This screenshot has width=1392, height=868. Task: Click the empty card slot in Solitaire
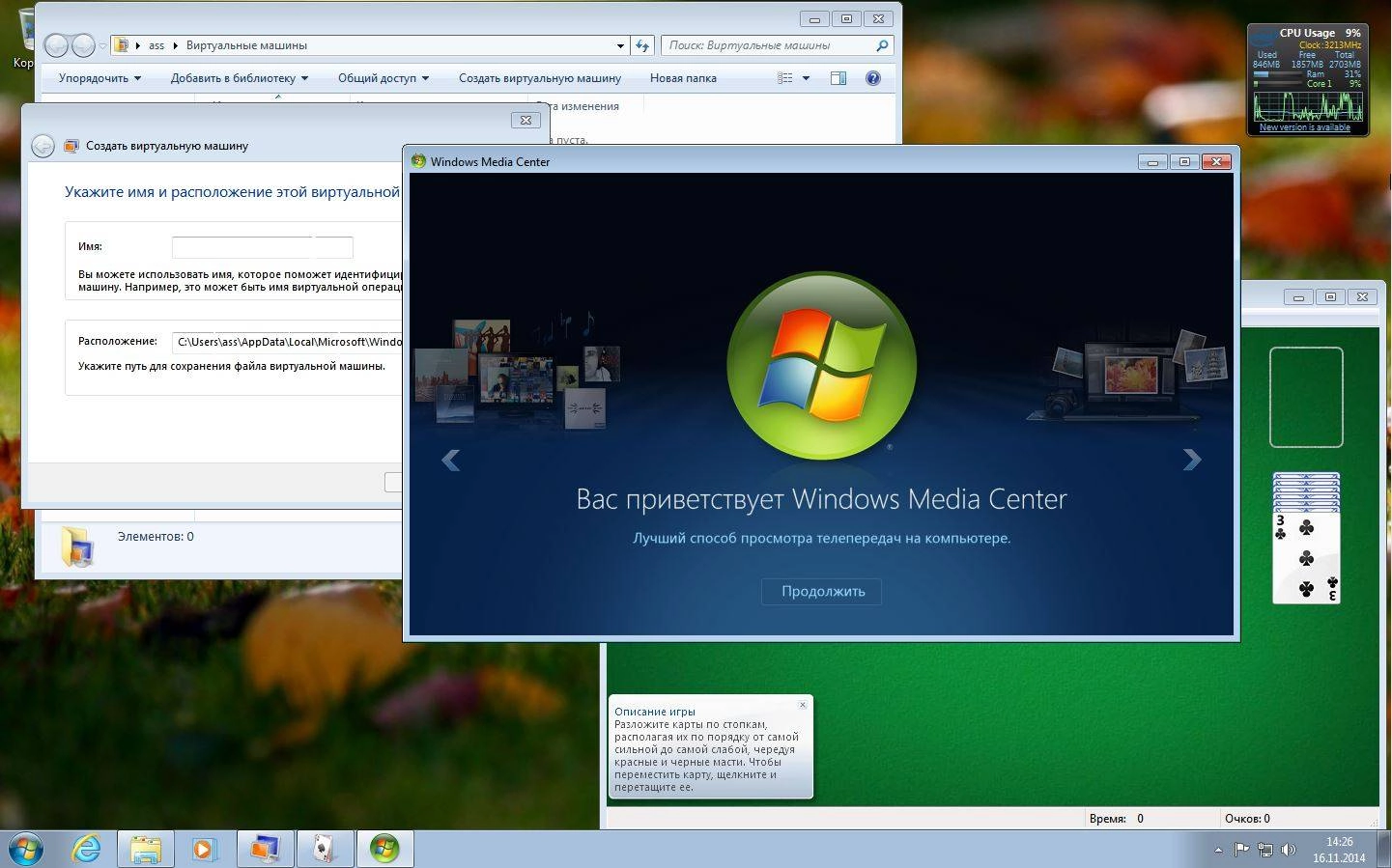1306,397
